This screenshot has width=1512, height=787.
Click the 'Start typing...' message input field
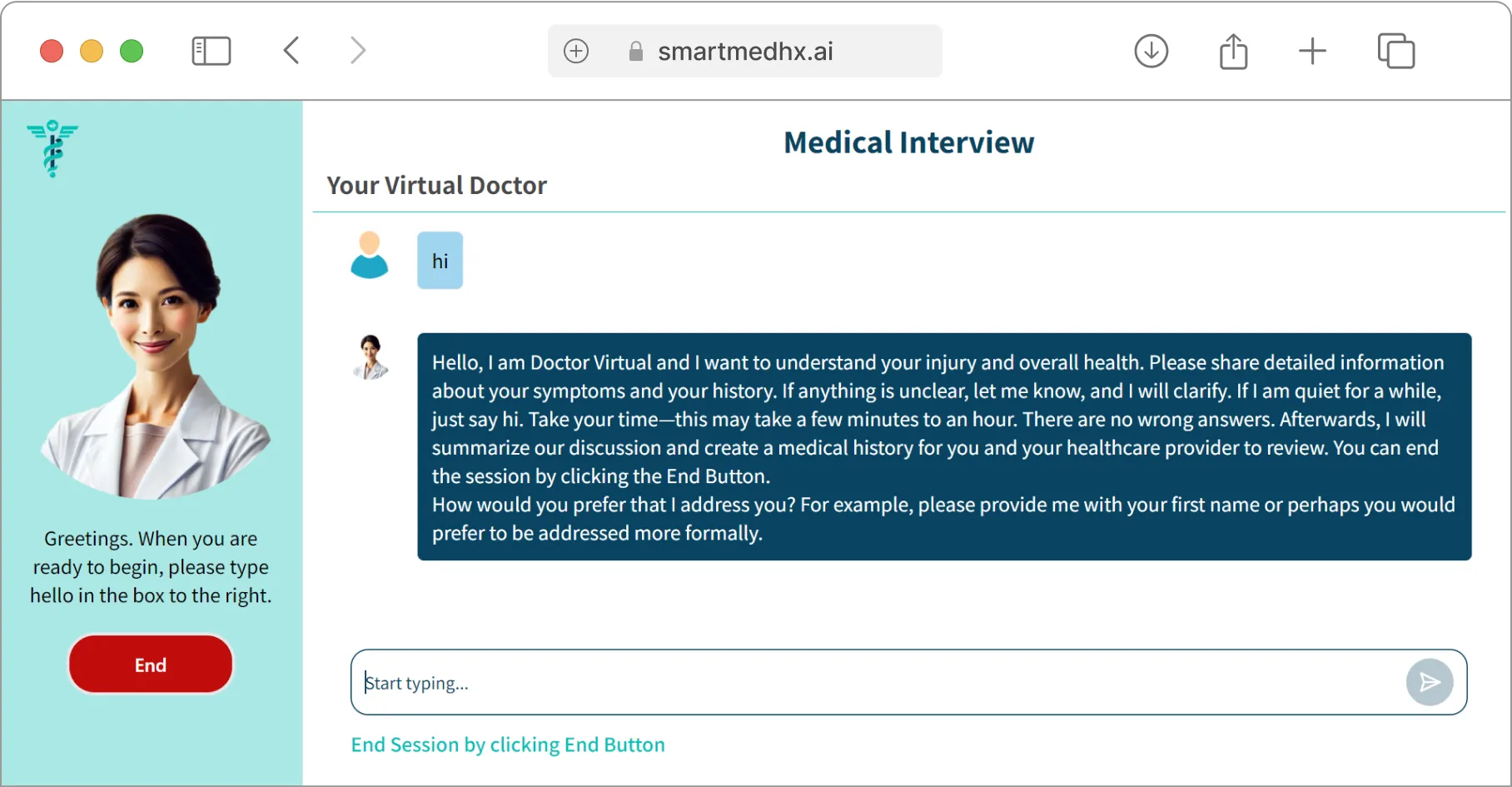pyautogui.click(x=874, y=683)
